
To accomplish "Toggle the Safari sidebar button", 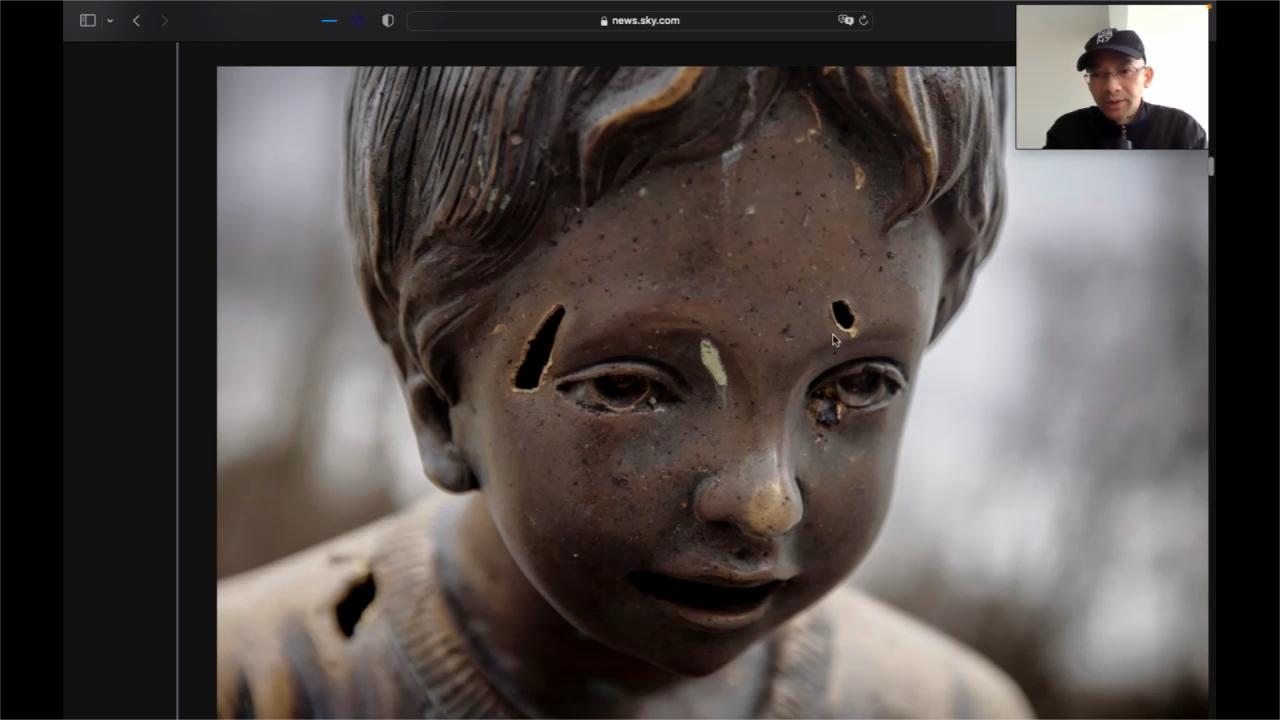I will point(88,20).
